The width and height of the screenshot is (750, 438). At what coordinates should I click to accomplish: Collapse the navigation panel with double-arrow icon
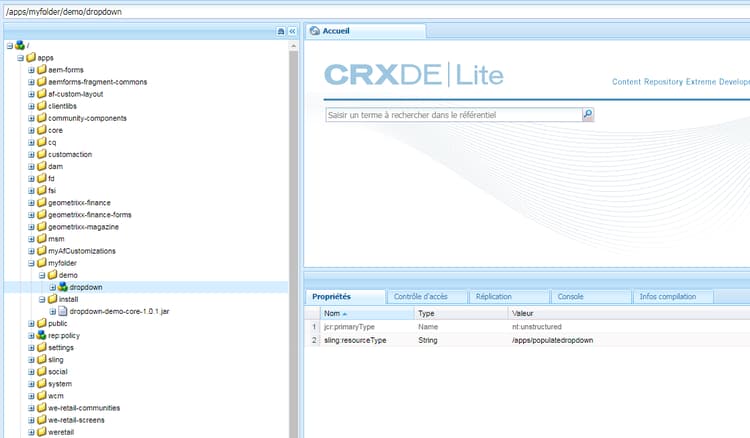[x=292, y=31]
